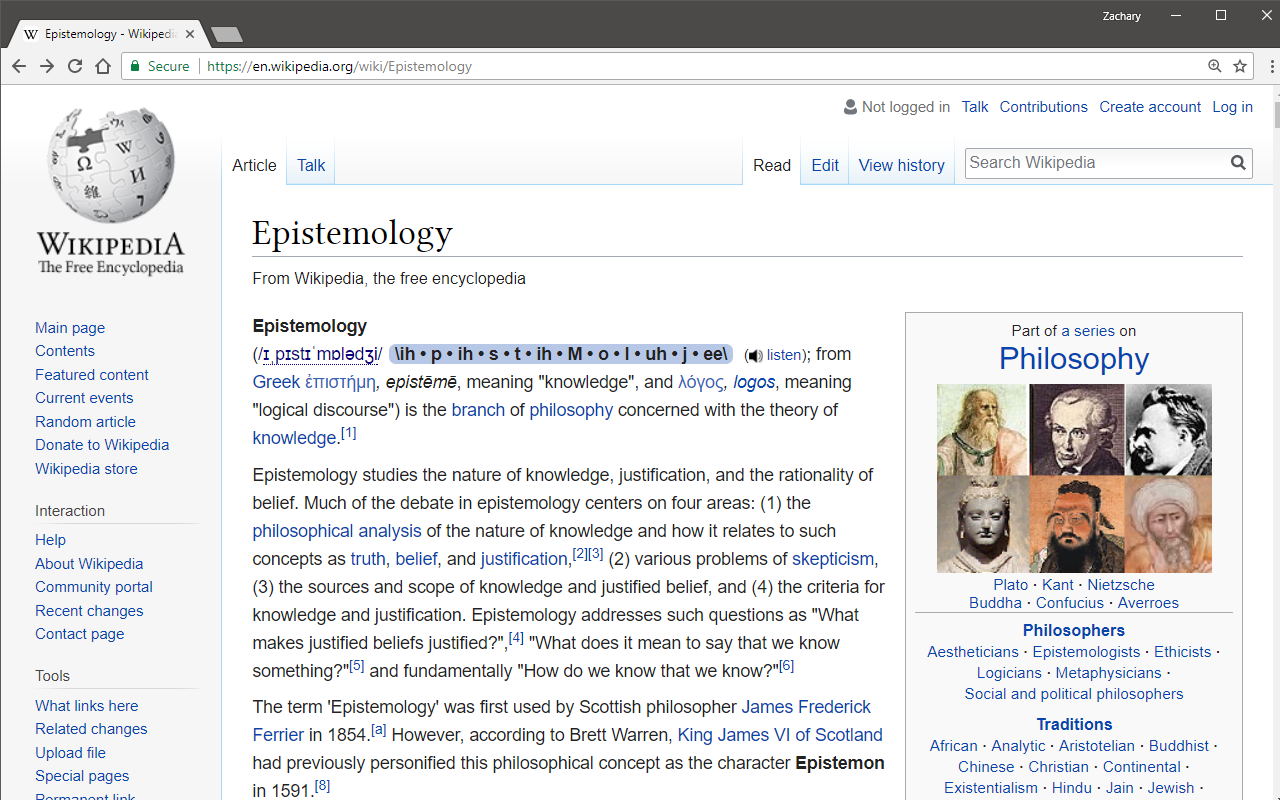
Task: Open Current events
Action: click(x=84, y=398)
